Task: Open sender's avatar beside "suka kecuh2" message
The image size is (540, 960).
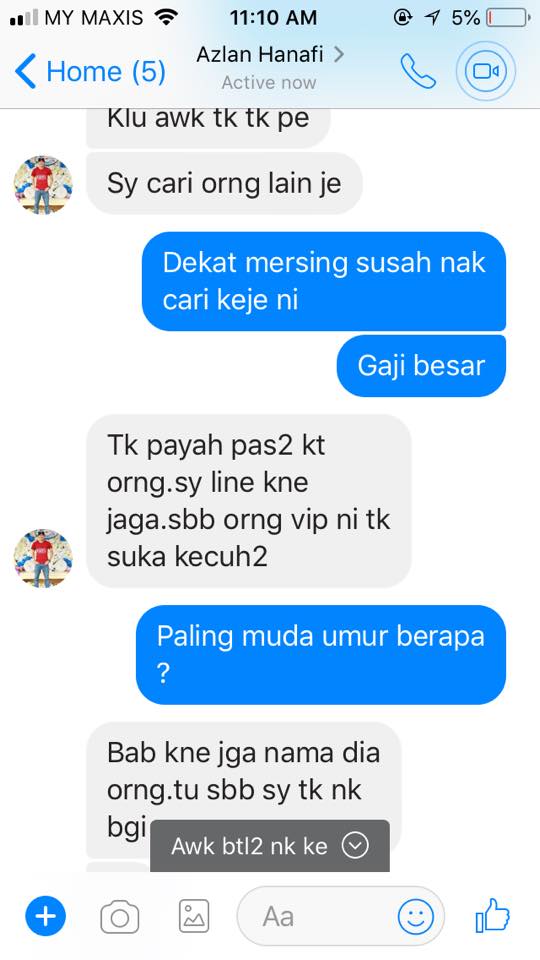Action: click(x=43, y=558)
